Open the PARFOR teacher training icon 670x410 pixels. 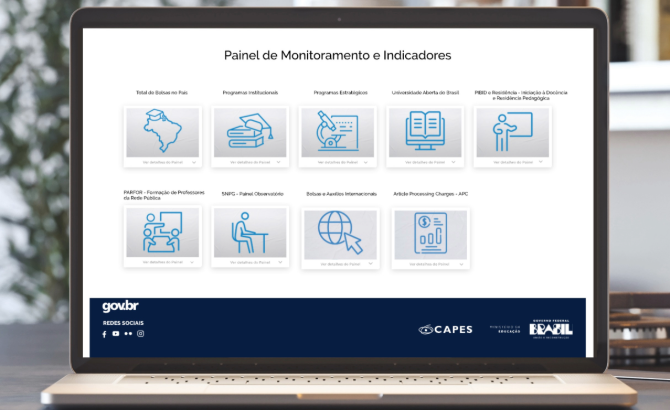(162, 232)
